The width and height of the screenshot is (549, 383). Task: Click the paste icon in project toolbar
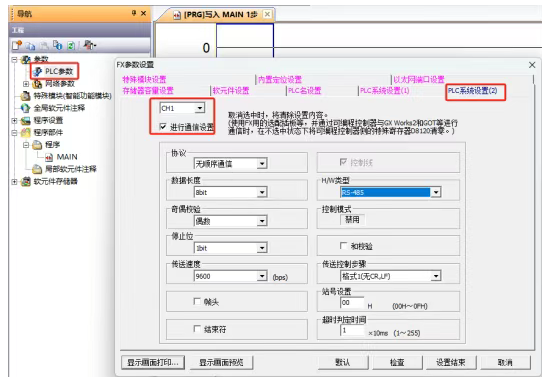coord(44,46)
